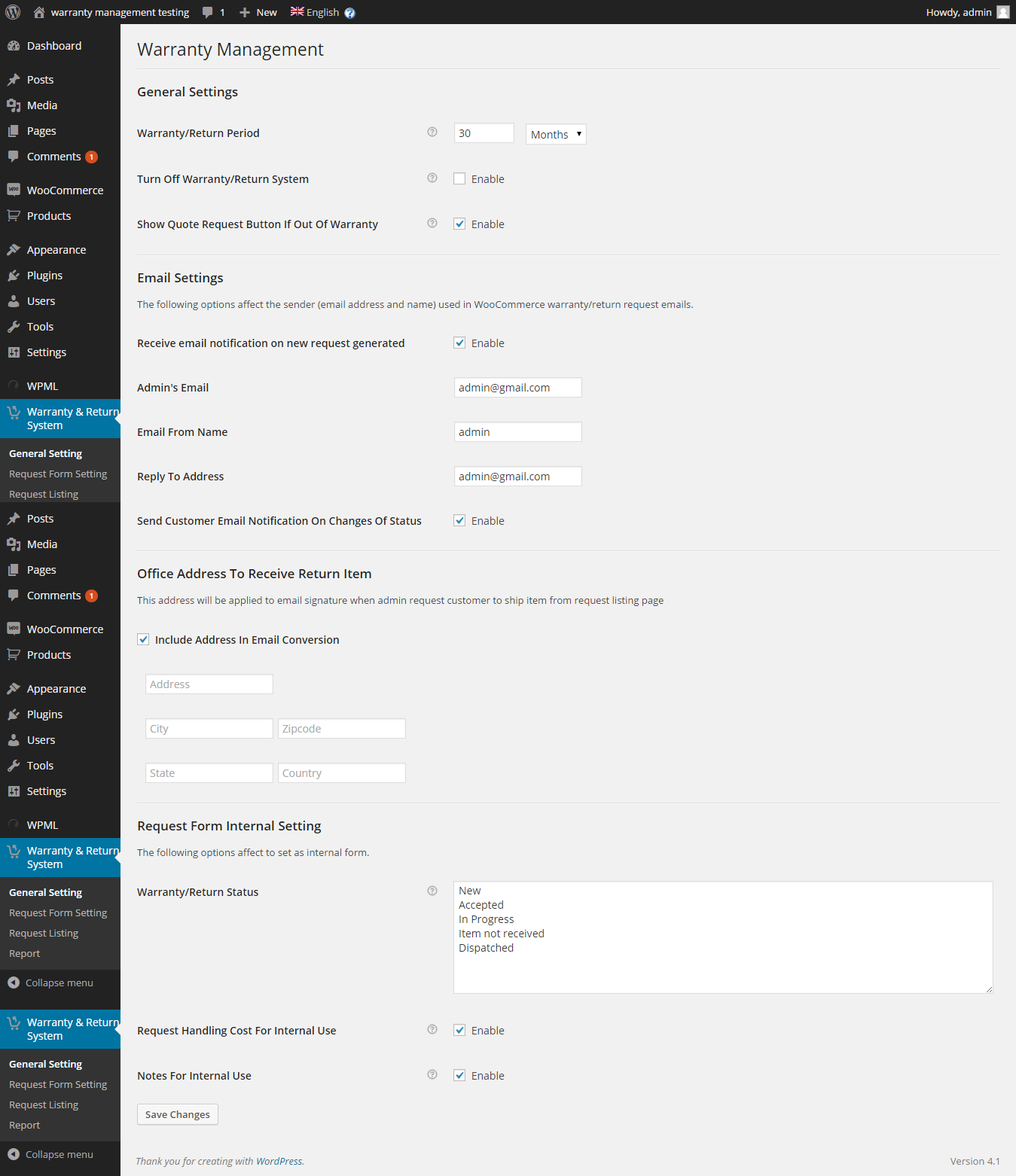The image size is (1016, 1176).
Task: Open help icon for Turn Off Warranty/Return System
Action: [432, 178]
